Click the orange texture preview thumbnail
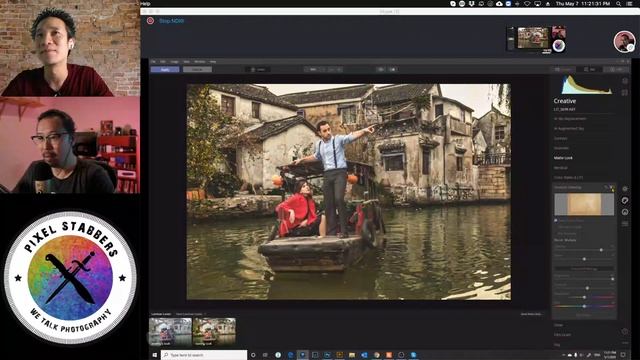 pyautogui.click(x=584, y=204)
